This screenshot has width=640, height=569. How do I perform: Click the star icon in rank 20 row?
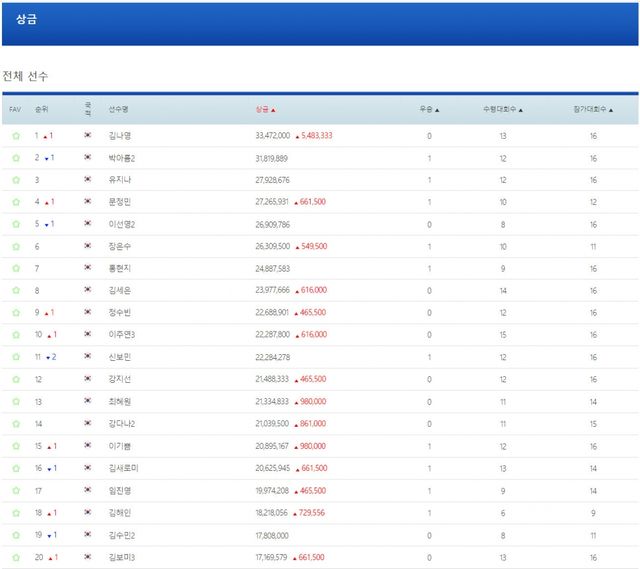point(15,556)
